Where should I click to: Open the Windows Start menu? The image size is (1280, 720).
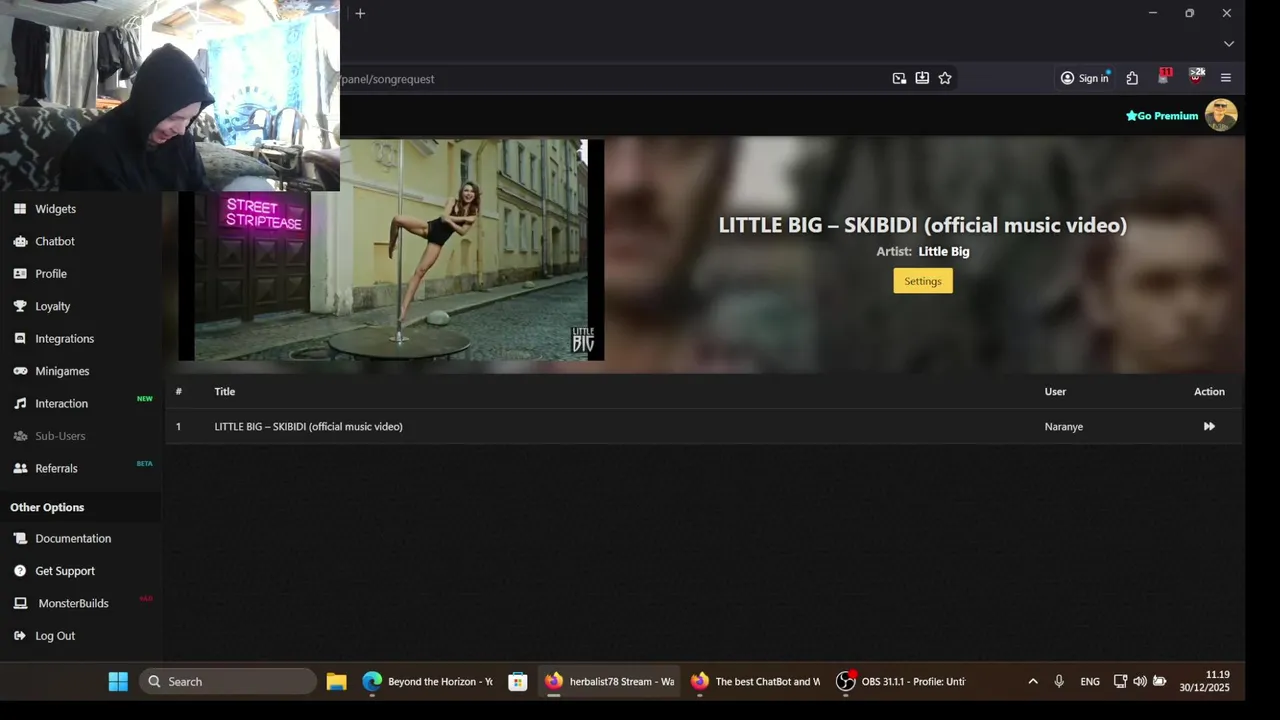click(x=118, y=681)
